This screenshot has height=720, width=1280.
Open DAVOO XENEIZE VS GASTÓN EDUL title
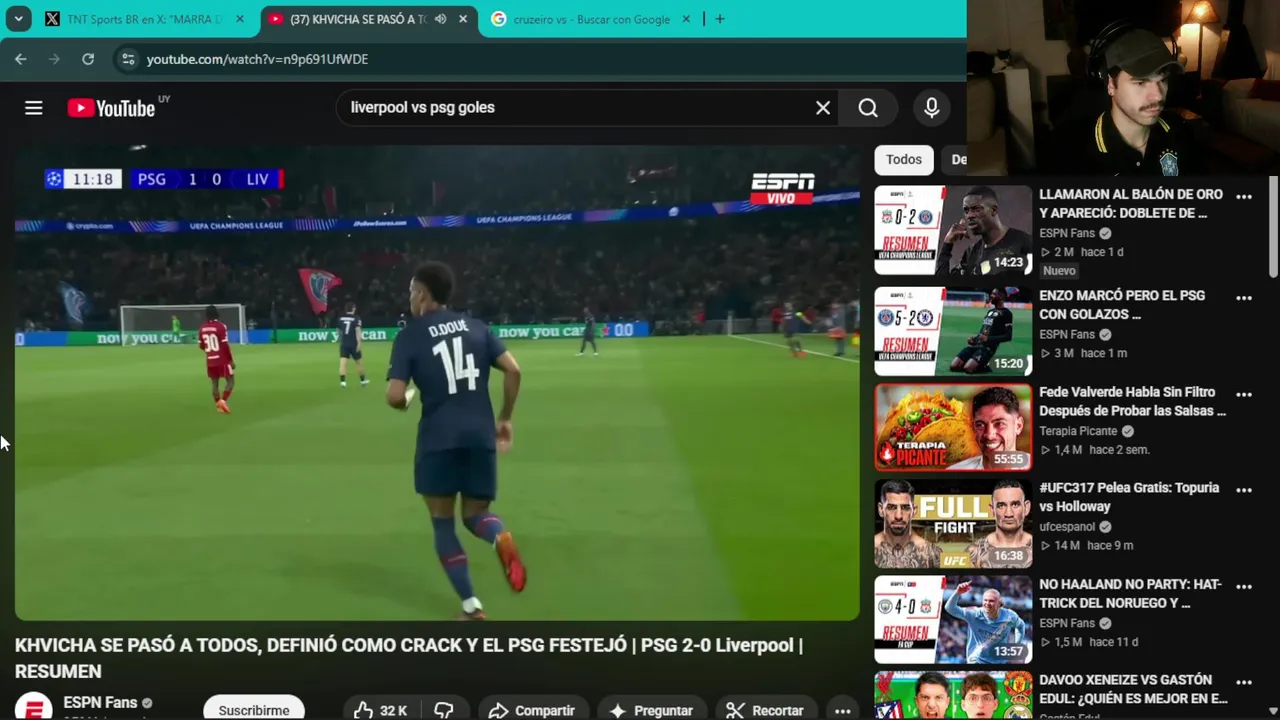click(1133, 689)
